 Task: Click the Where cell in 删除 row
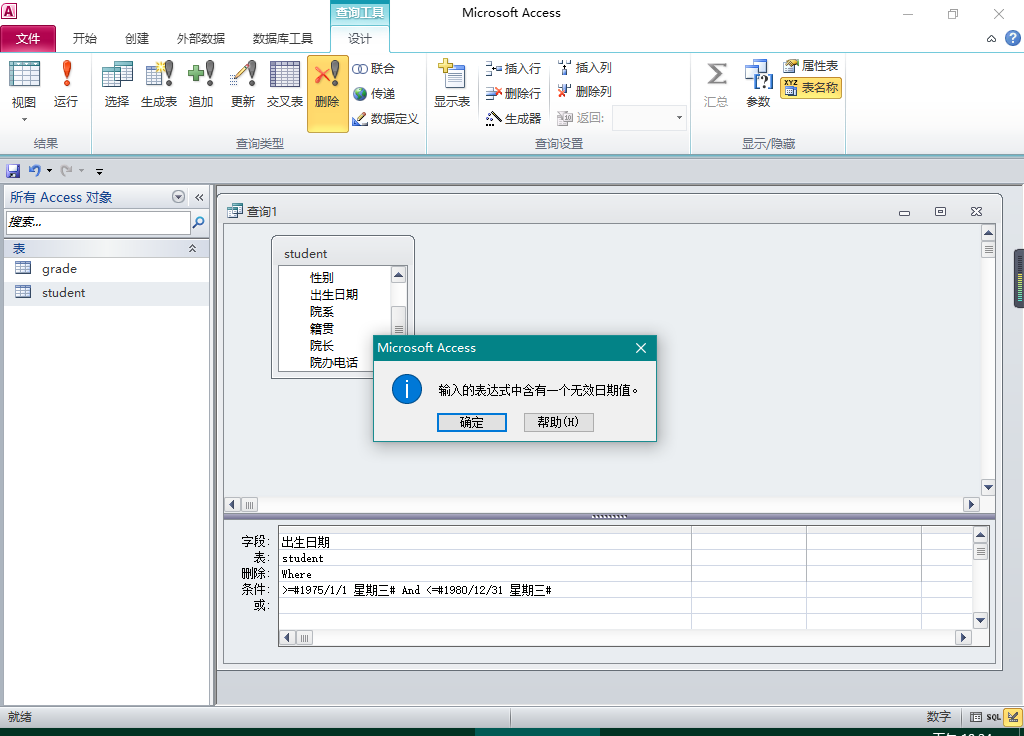tap(485, 574)
